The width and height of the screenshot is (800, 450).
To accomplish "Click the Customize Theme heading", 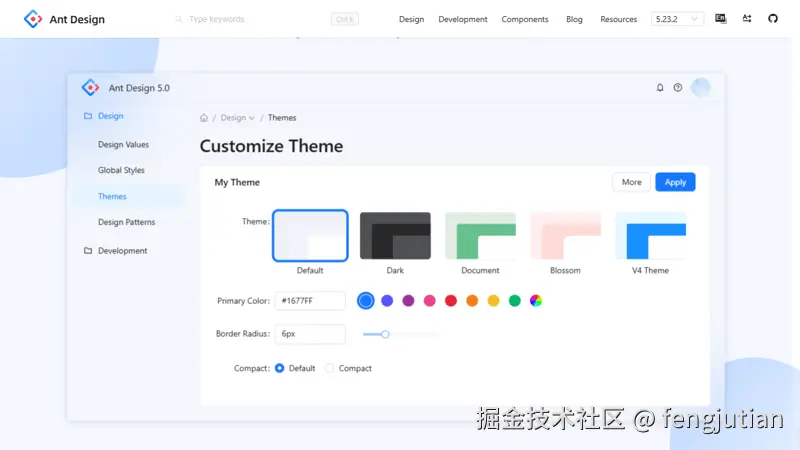I will point(271,146).
